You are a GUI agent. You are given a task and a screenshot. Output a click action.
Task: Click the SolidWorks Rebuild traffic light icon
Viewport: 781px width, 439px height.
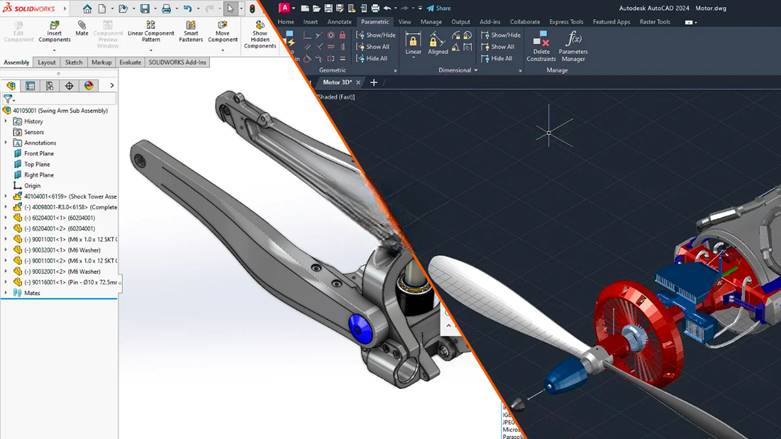coord(252,8)
